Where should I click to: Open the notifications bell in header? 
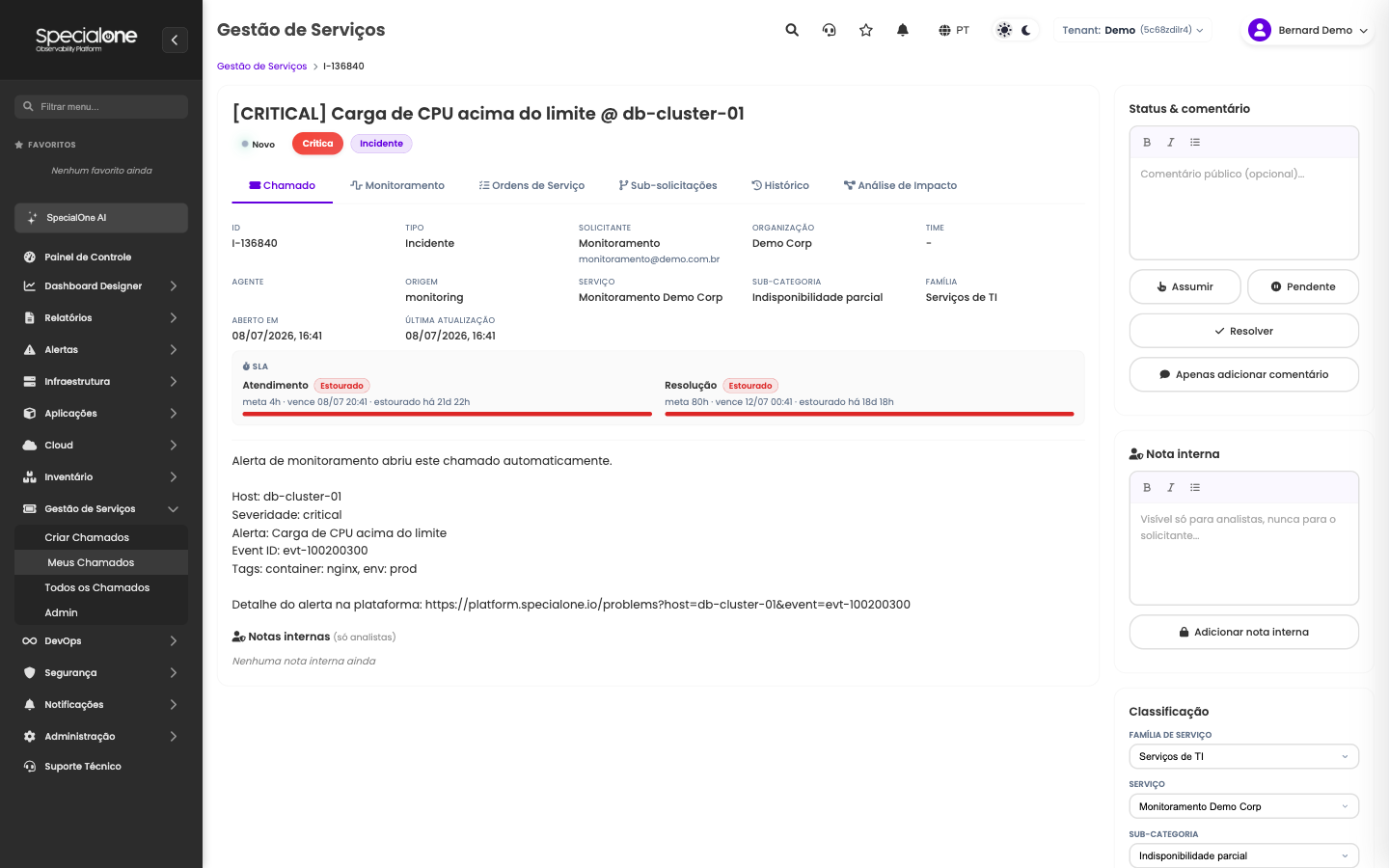click(903, 30)
